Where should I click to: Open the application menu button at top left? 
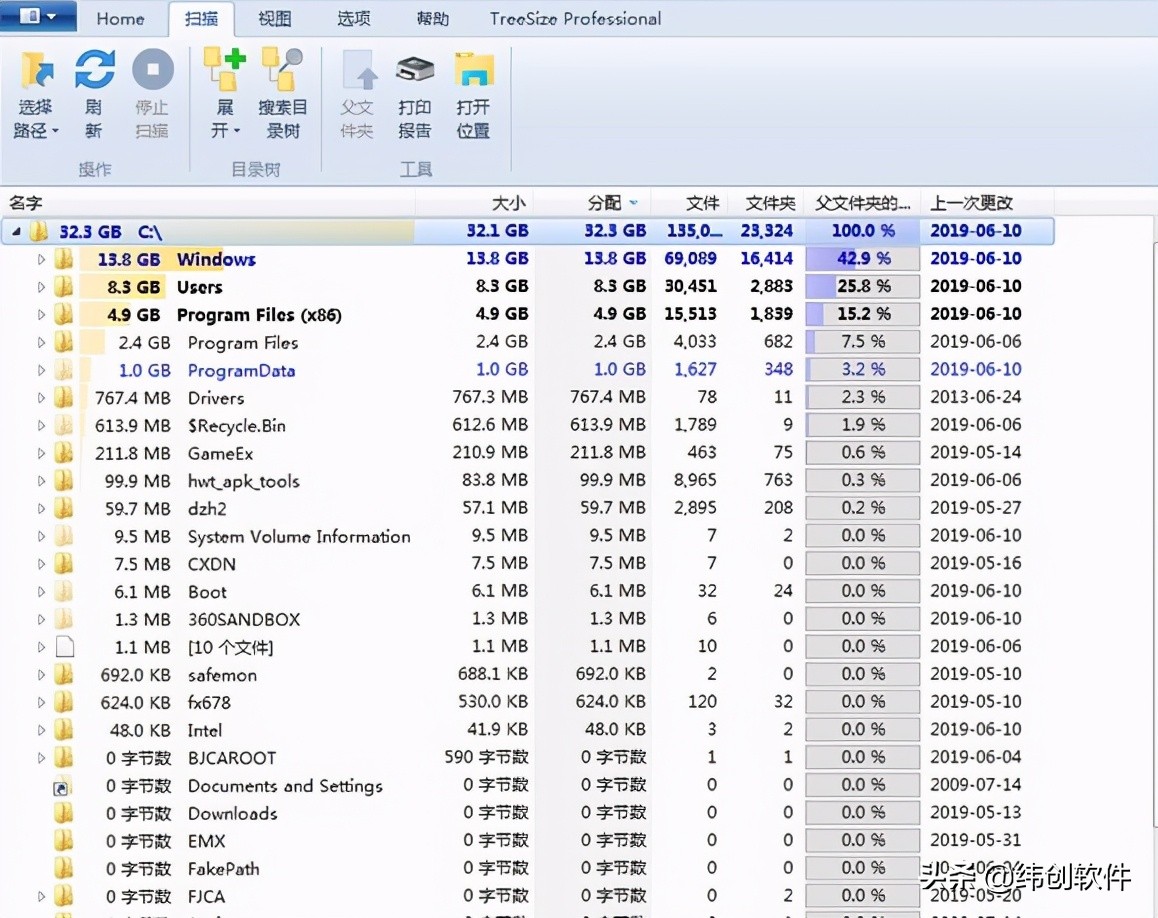[x=38, y=17]
